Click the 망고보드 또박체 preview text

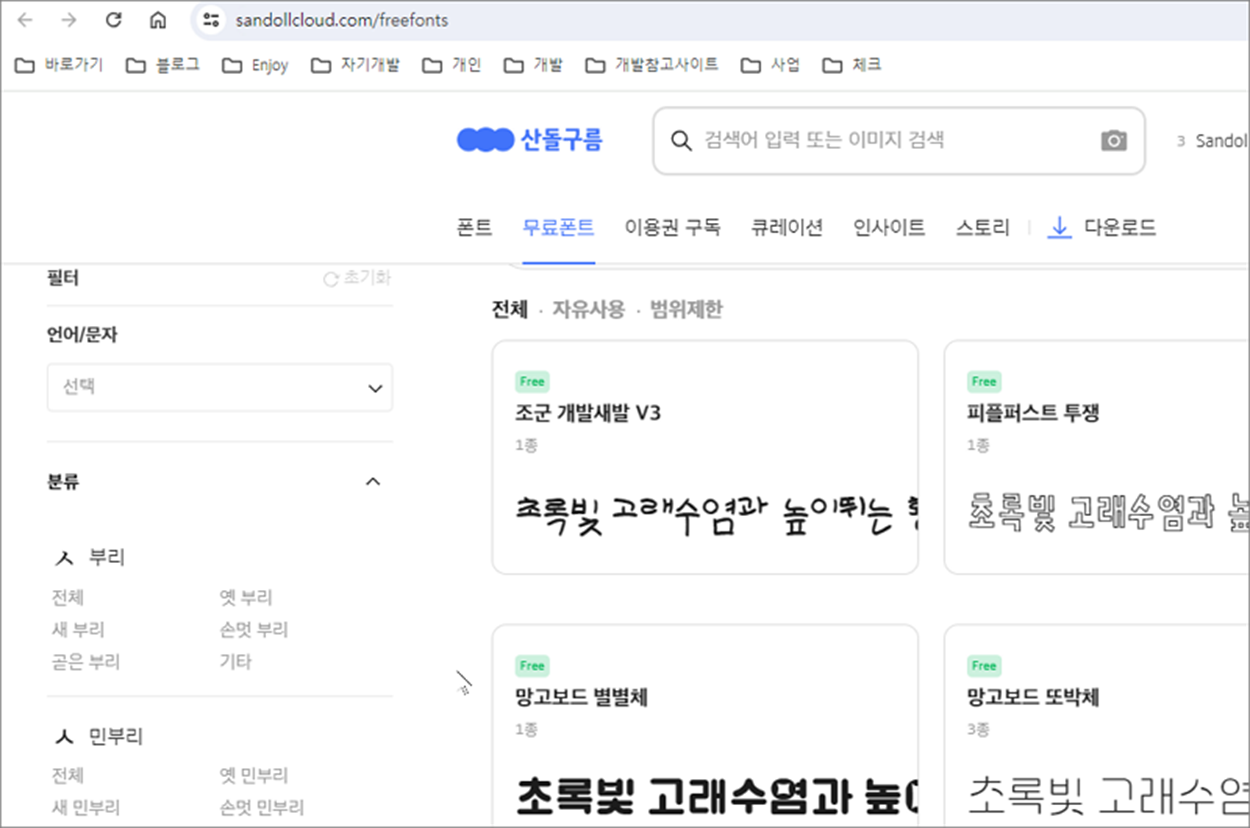coord(1108,796)
